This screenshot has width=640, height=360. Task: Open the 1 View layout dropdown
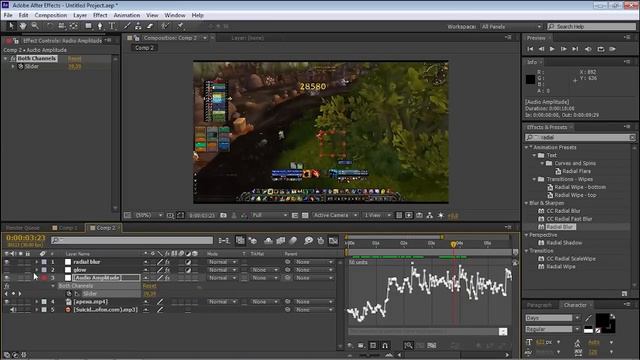click(x=378, y=215)
